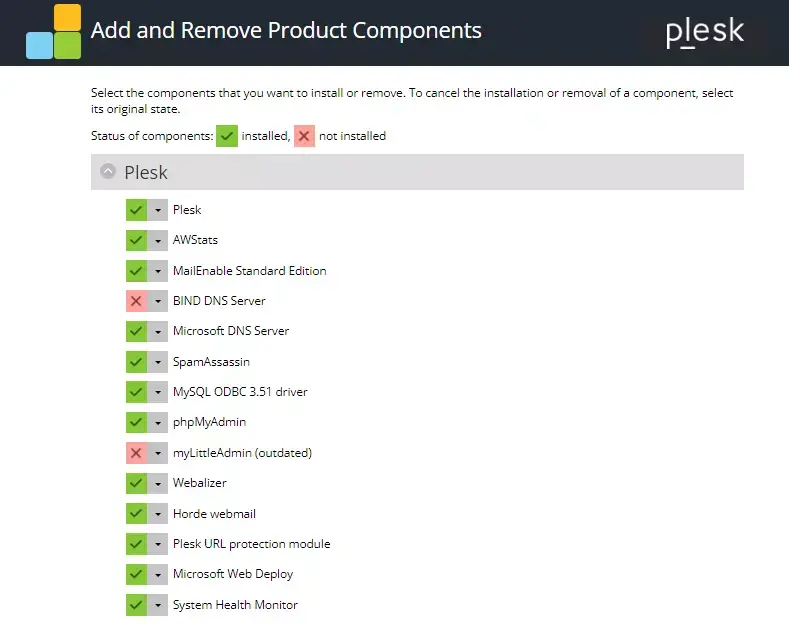Click the red X icon for myLittleAdmin
Viewport: 789px width, 624px height.
tap(136, 453)
